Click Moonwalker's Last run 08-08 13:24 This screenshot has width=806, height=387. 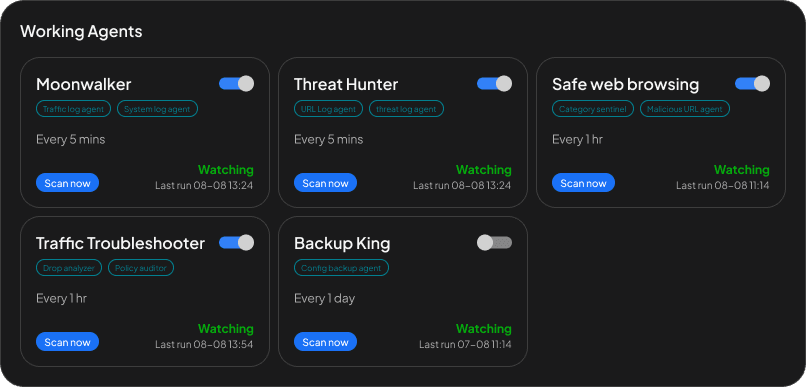coord(205,186)
